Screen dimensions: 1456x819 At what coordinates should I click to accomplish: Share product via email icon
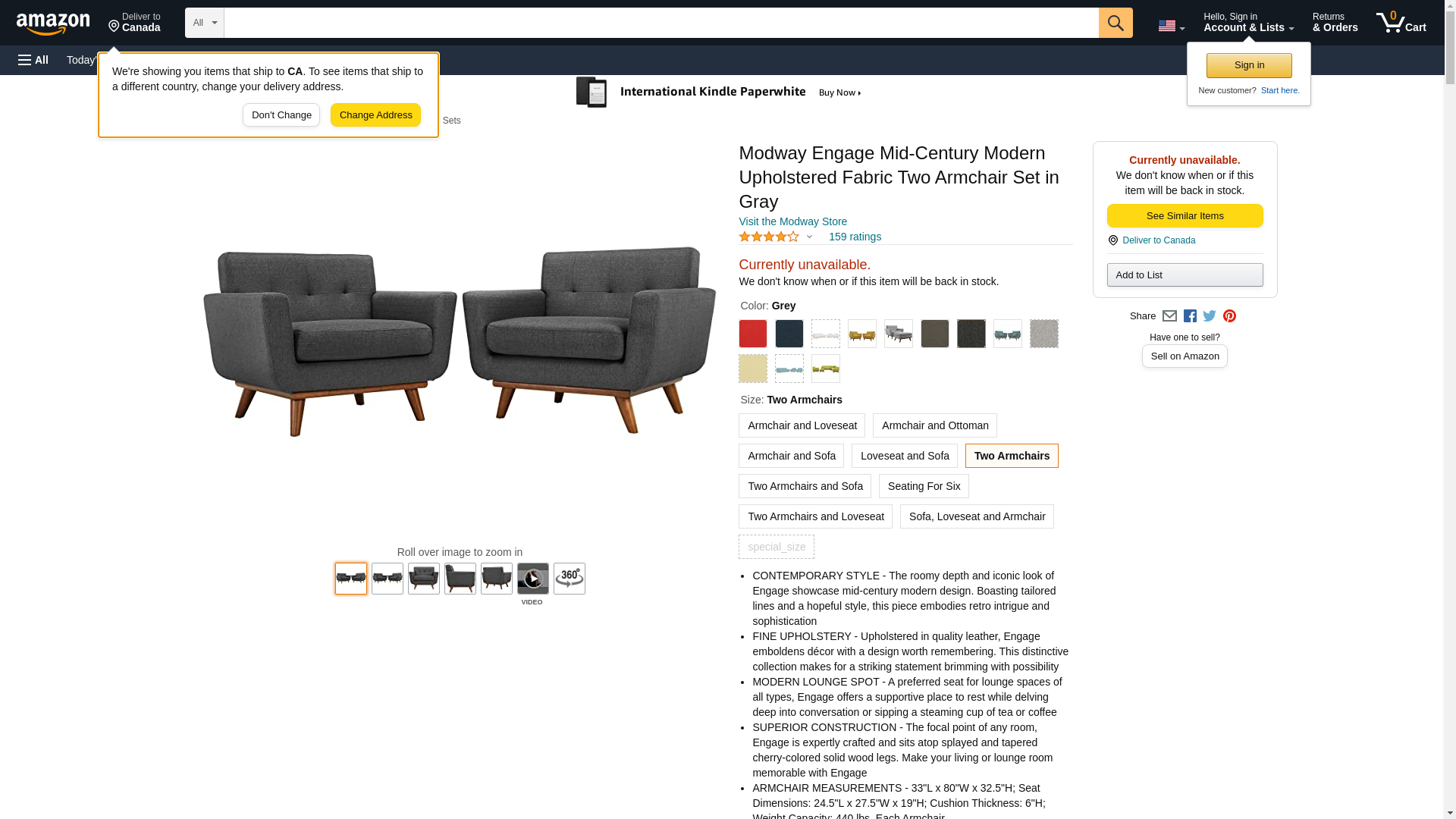click(x=1169, y=316)
